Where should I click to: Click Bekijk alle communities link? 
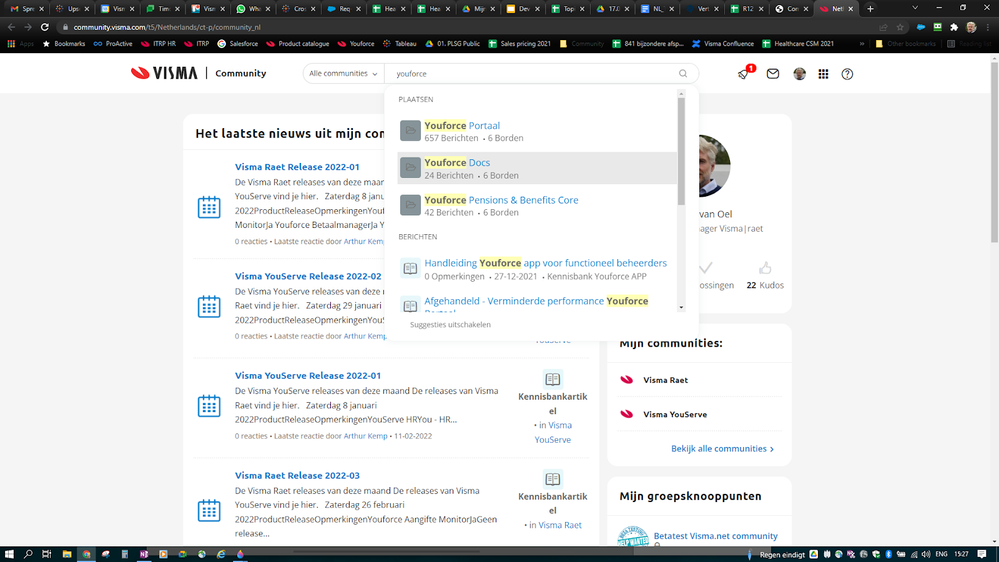click(x=722, y=449)
